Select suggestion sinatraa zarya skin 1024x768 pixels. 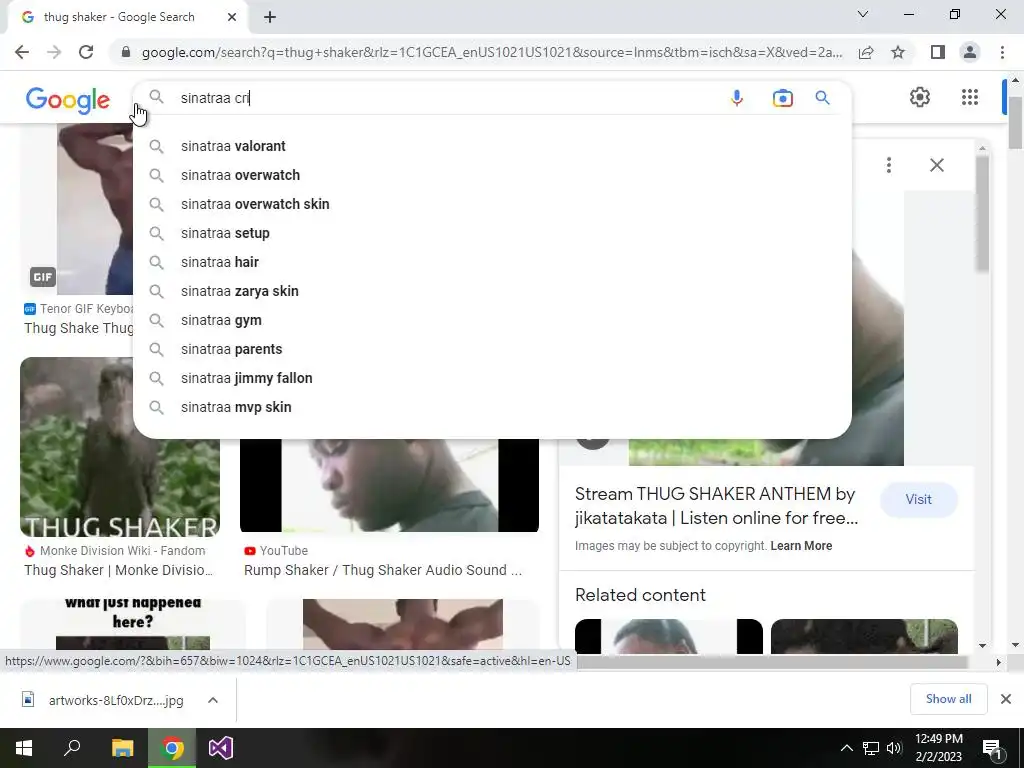[x=492, y=291]
